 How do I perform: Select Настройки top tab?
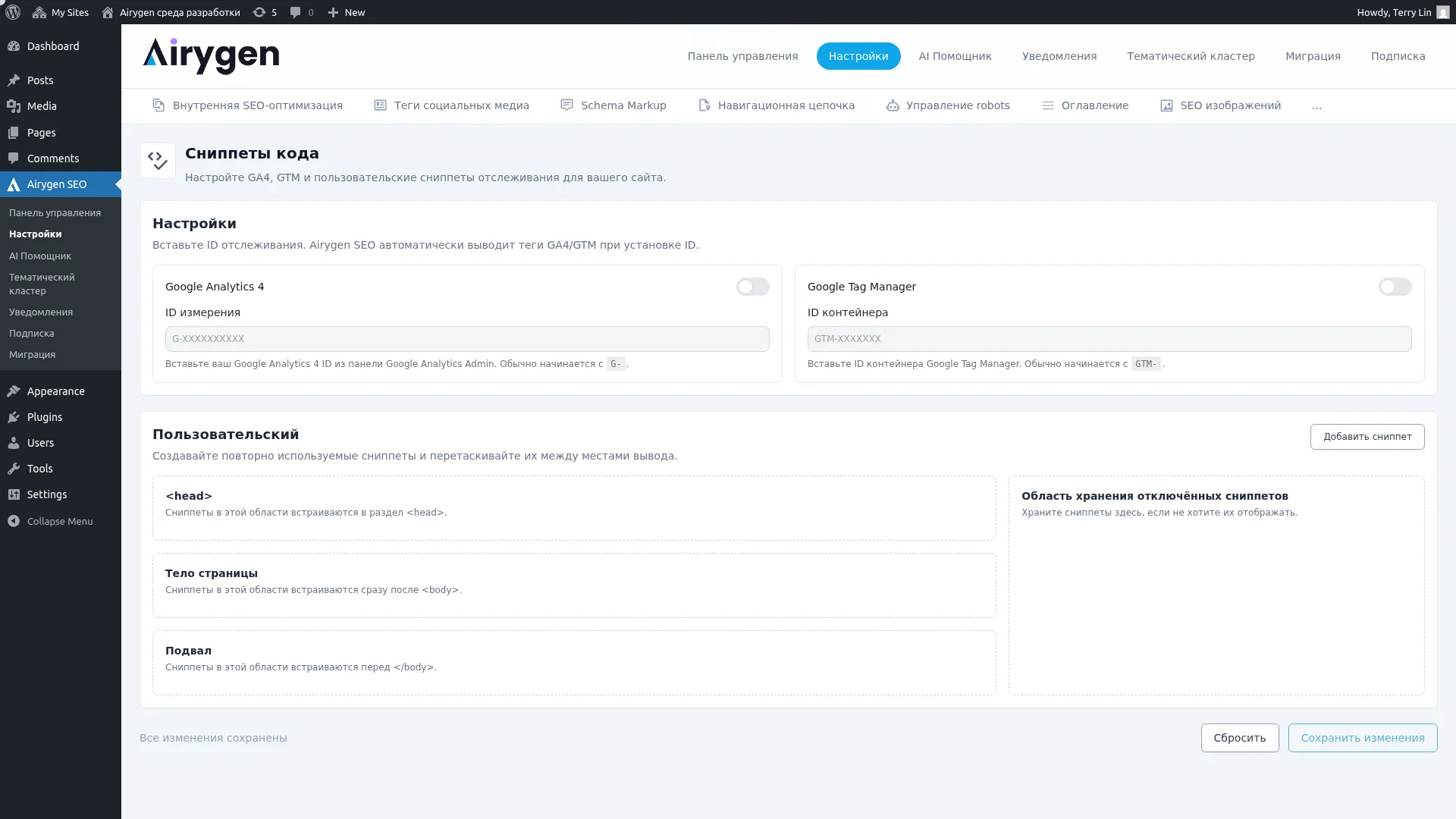pyautogui.click(x=858, y=56)
